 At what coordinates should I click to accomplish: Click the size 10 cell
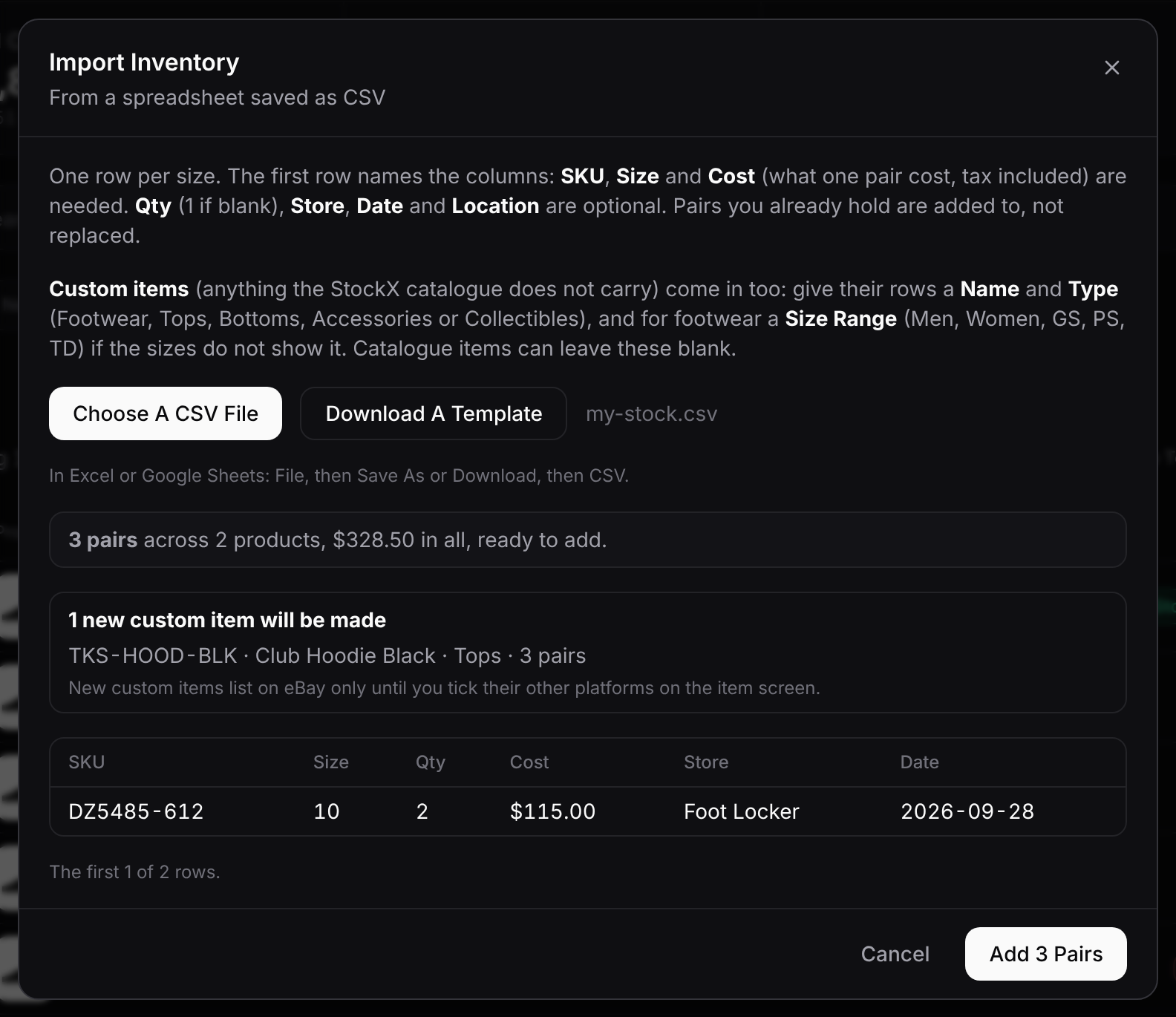(x=327, y=811)
